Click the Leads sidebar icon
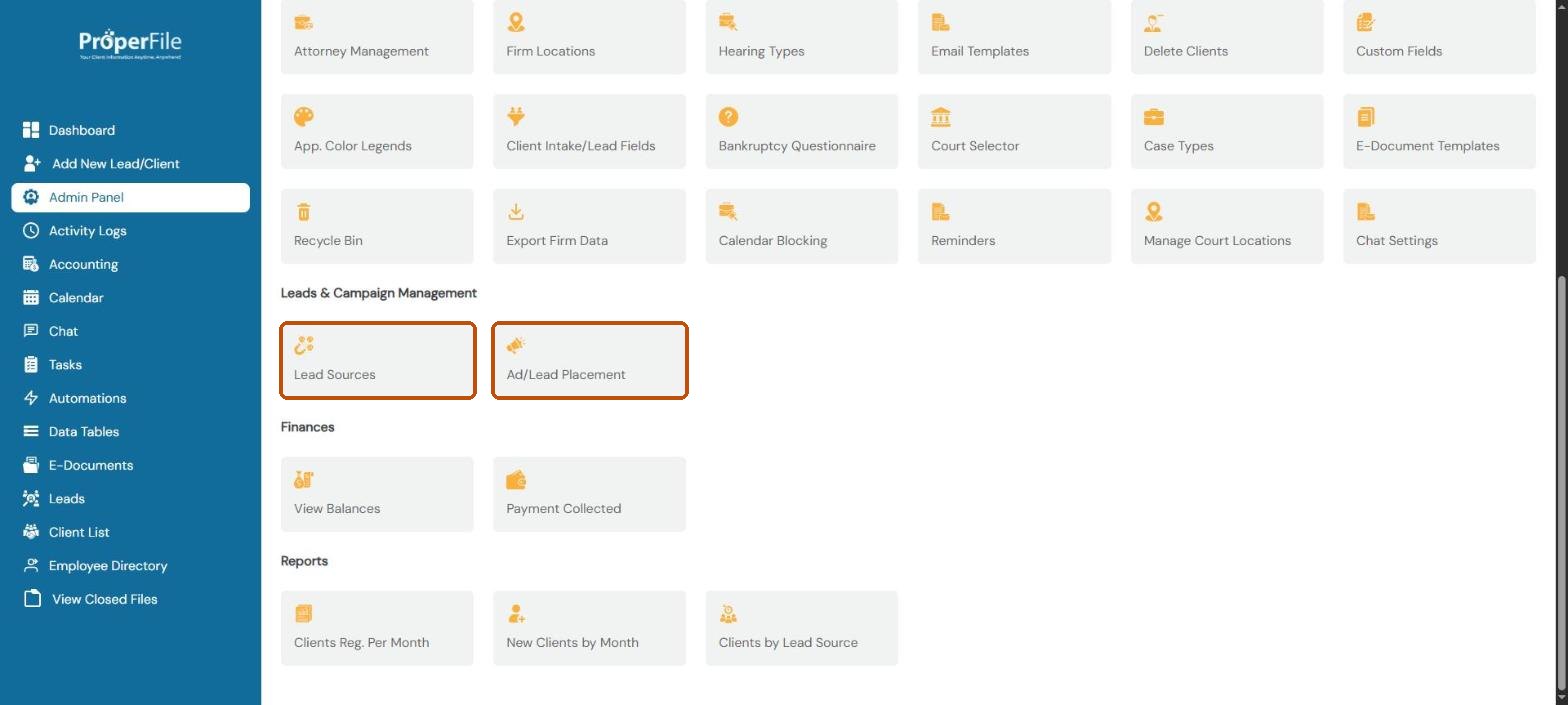 point(31,498)
